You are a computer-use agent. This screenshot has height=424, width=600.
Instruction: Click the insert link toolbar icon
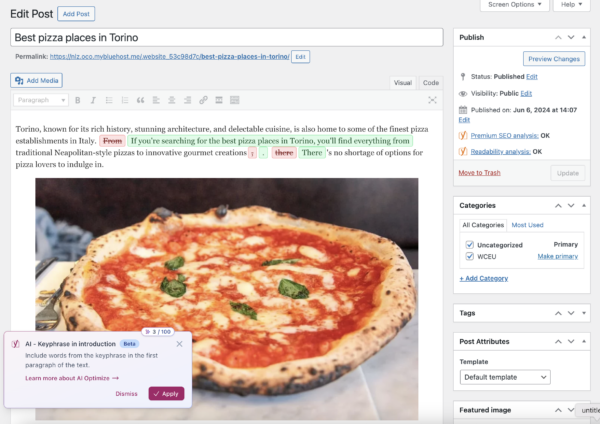pyautogui.click(x=204, y=100)
